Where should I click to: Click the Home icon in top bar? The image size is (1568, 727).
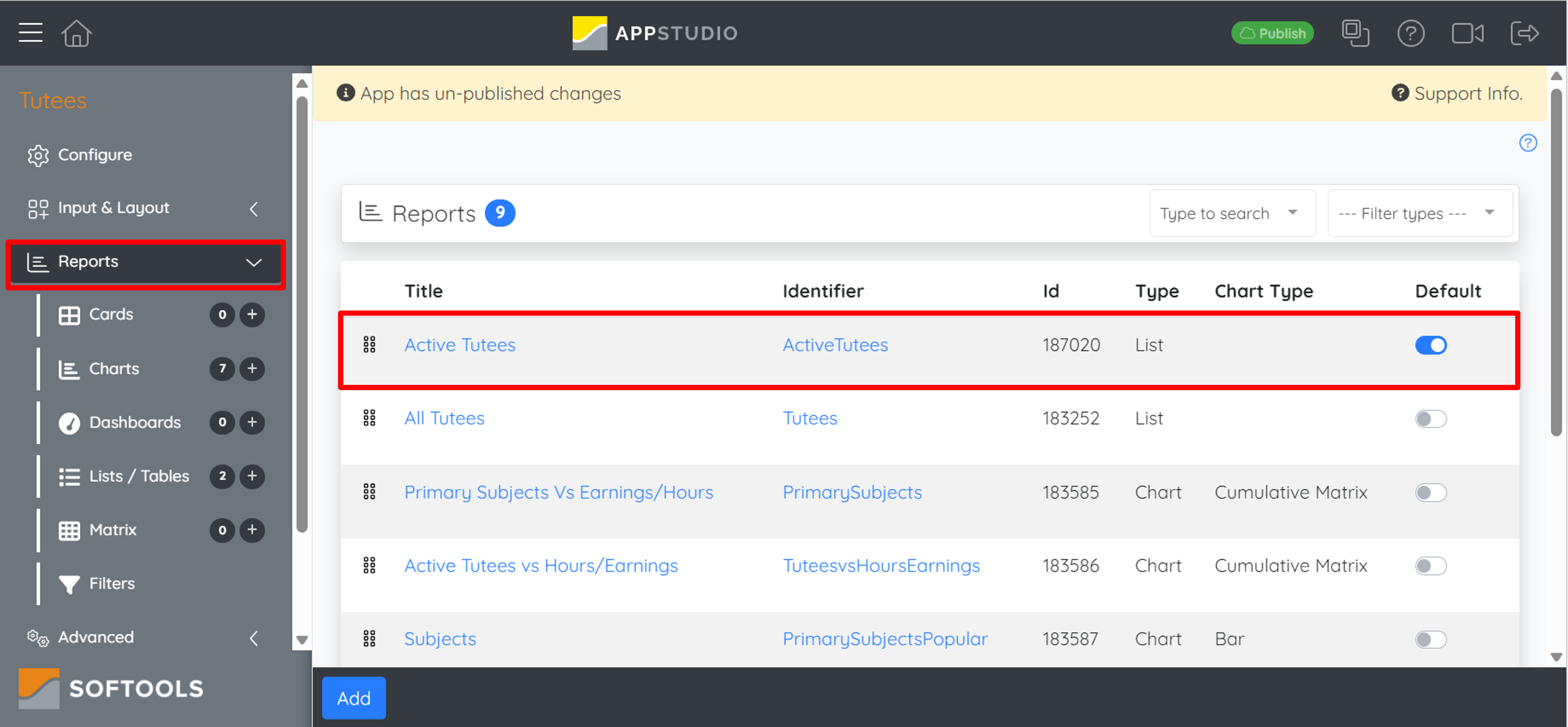coord(77,33)
